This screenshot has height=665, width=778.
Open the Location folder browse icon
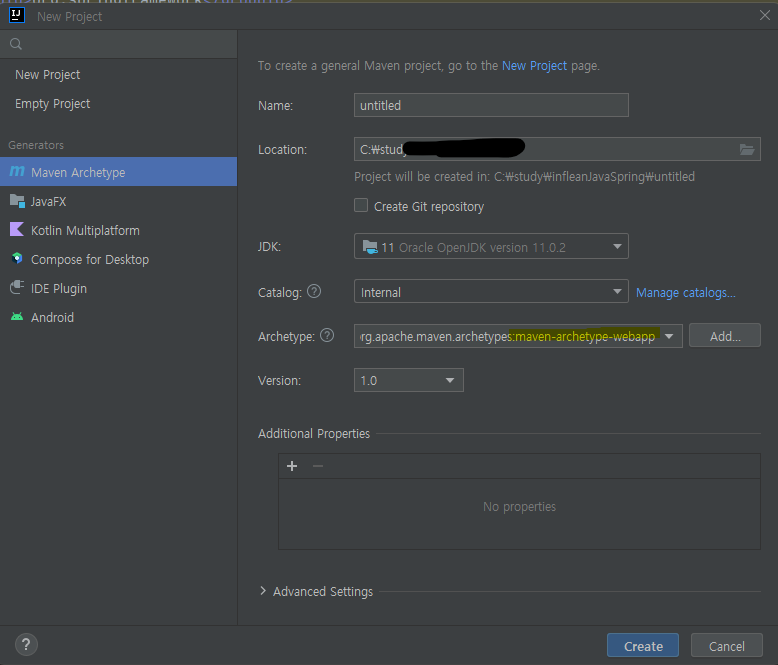[747, 149]
